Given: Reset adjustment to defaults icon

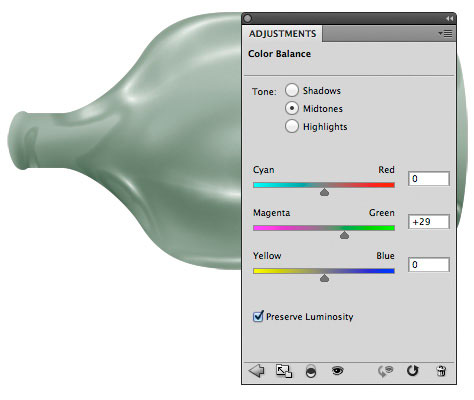Looking at the screenshot, I should [x=413, y=371].
